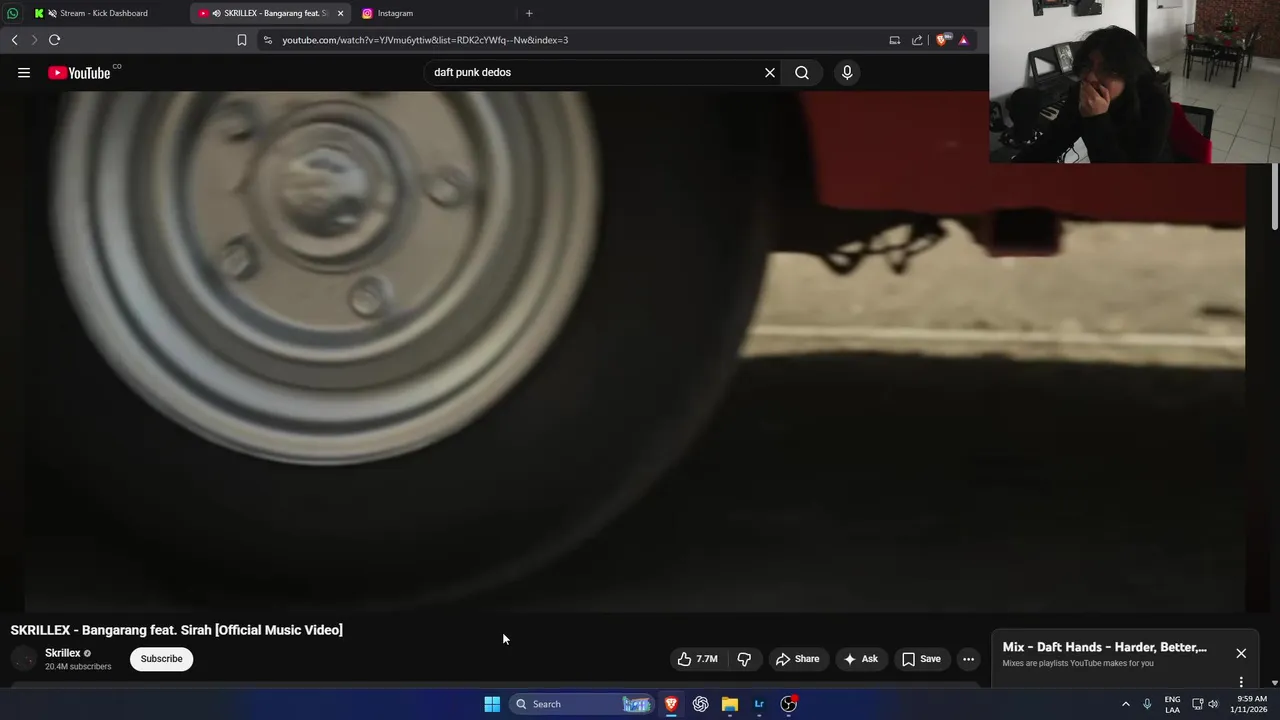This screenshot has height=720, width=1280.
Task: Close the Mix playlist panel
Action: tap(1241, 653)
